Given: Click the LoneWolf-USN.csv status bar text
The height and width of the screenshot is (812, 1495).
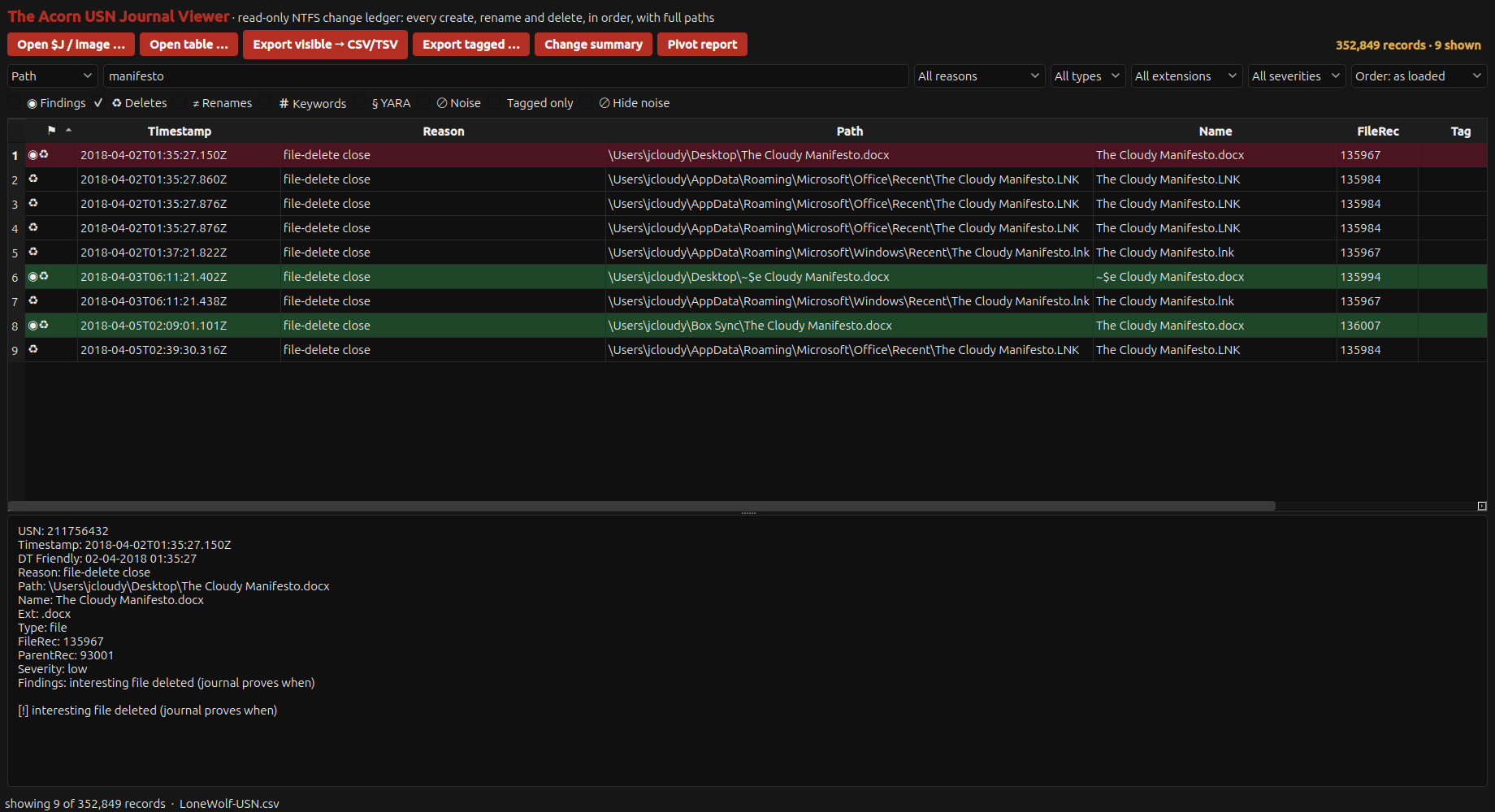Looking at the screenshot, I should [x=229, y=804].
